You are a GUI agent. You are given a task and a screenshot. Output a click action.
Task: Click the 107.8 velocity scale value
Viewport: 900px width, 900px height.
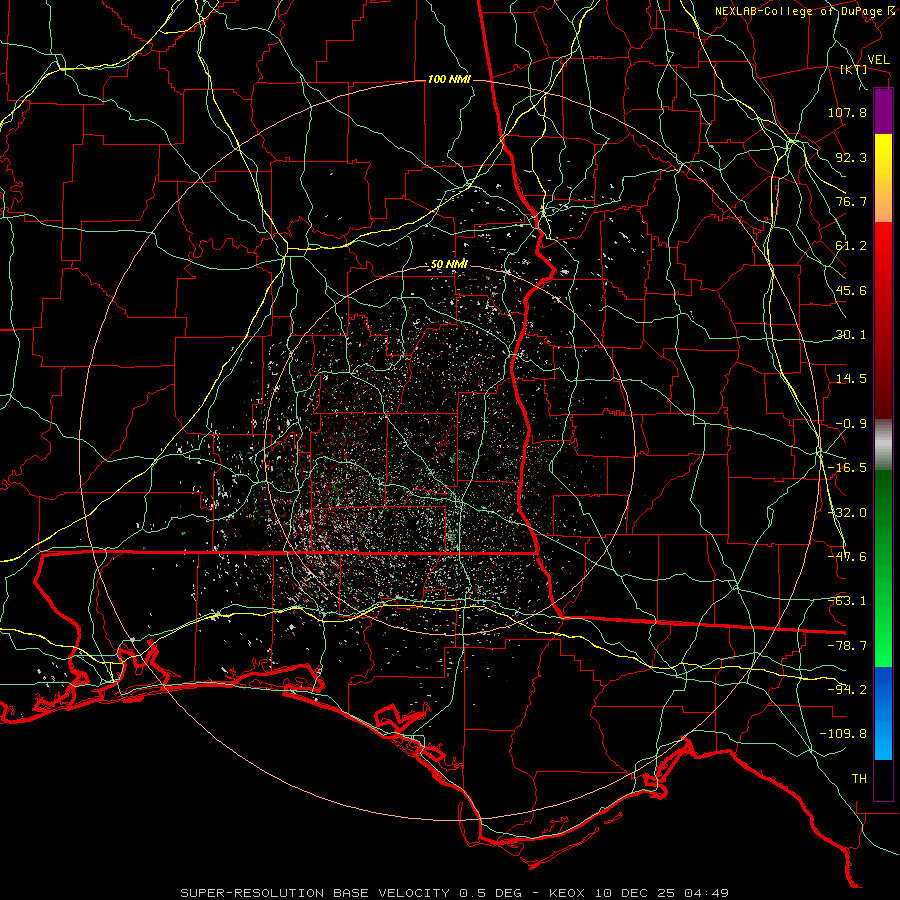coord(847,112)
